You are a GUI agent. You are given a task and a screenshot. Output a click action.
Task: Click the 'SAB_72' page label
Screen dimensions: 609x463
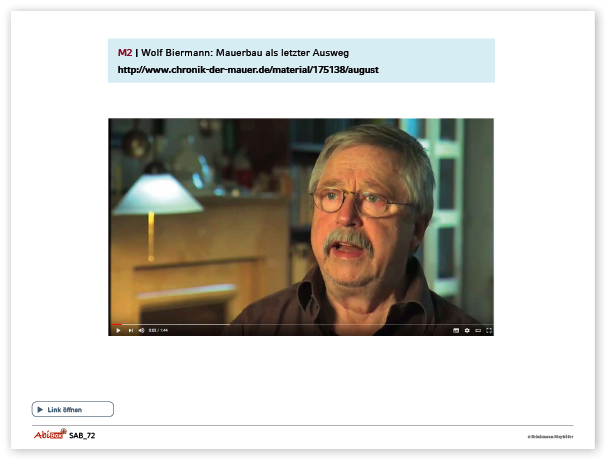tap(82, 436)
